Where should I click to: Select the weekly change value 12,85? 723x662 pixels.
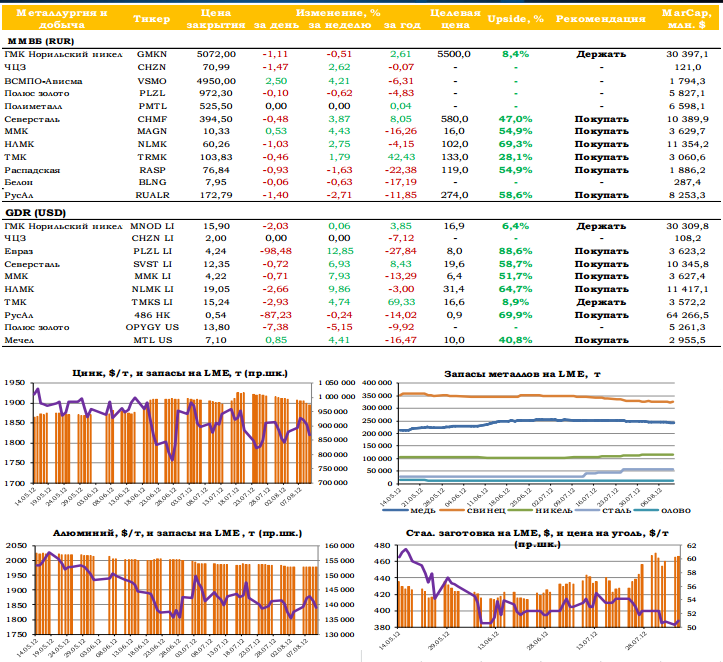coord(339,251)
